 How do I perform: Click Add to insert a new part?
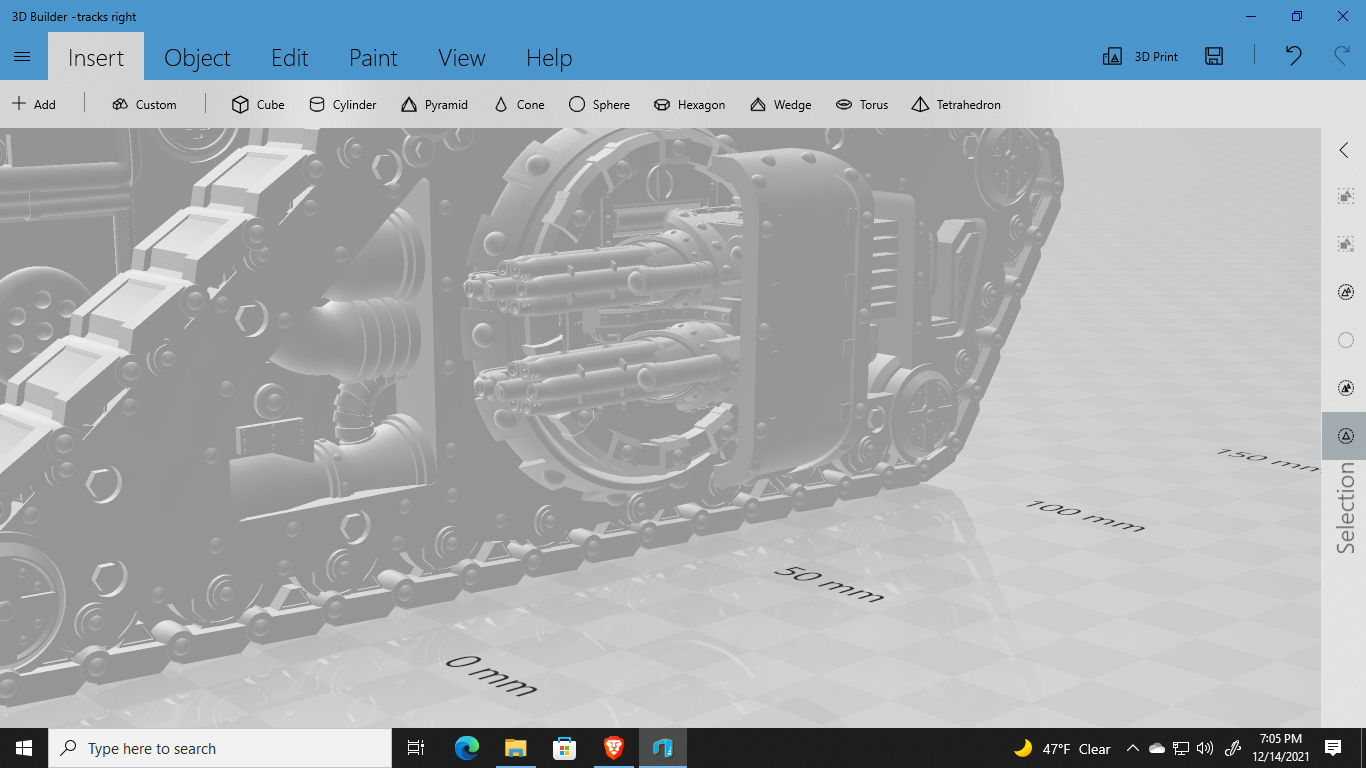click(33, 104)
